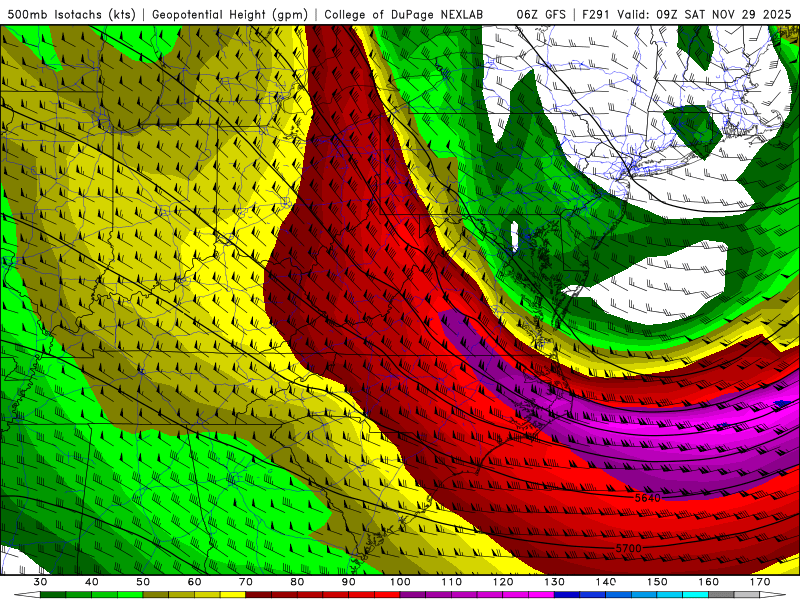This screenshot has width=800, height=600.
Task: Click the '06Z GFS' model run text
Action: click(x=541, y=15)
